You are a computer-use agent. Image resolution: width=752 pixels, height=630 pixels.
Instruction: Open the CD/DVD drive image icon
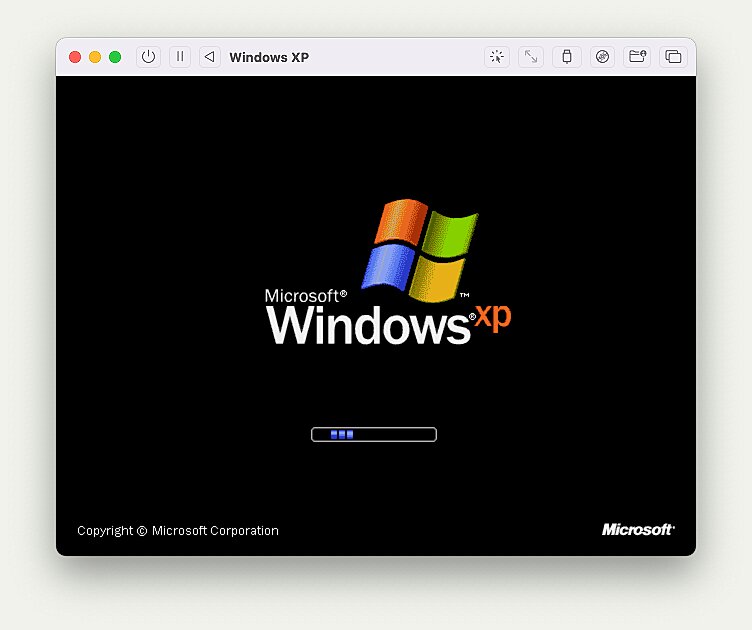(602, 57)
